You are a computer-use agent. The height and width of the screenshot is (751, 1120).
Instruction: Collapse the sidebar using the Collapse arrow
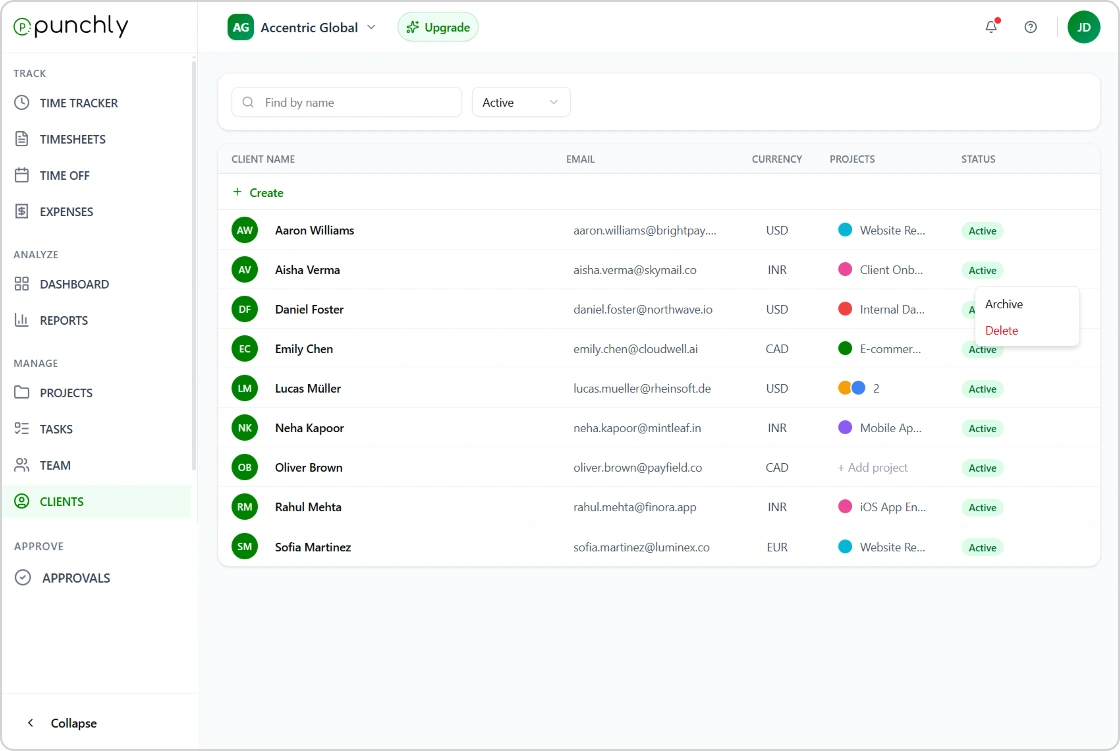click(31, 723)
